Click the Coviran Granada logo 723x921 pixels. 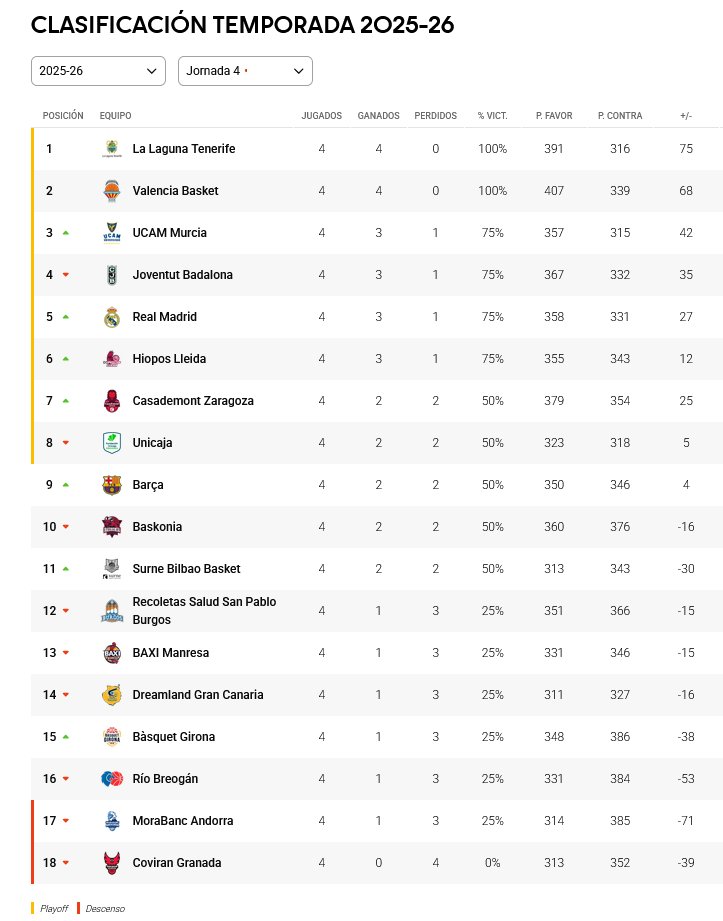click(x=112, y=863)
